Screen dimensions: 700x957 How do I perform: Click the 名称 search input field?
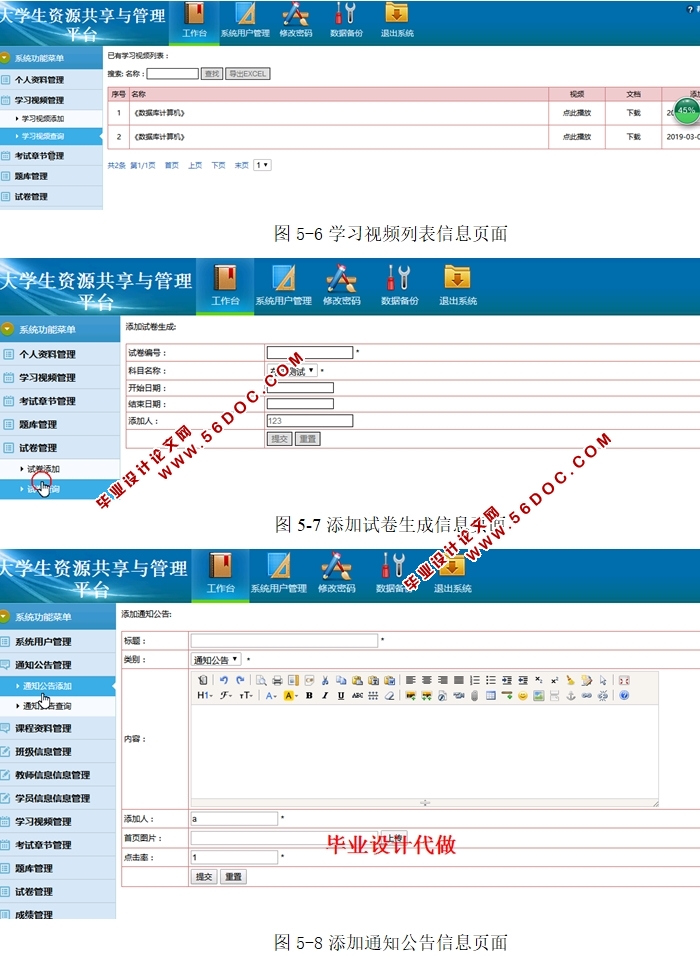[173, 74]
